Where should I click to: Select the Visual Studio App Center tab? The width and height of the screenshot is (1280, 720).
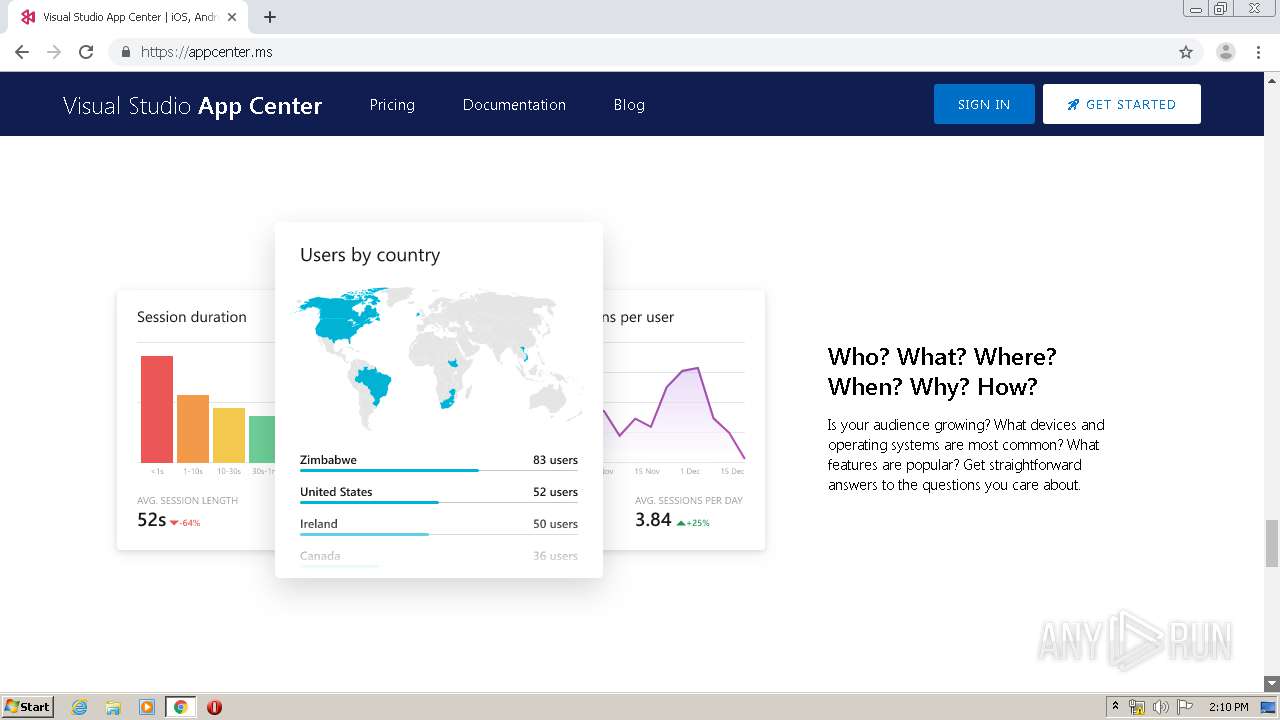(x=128, y=17)
